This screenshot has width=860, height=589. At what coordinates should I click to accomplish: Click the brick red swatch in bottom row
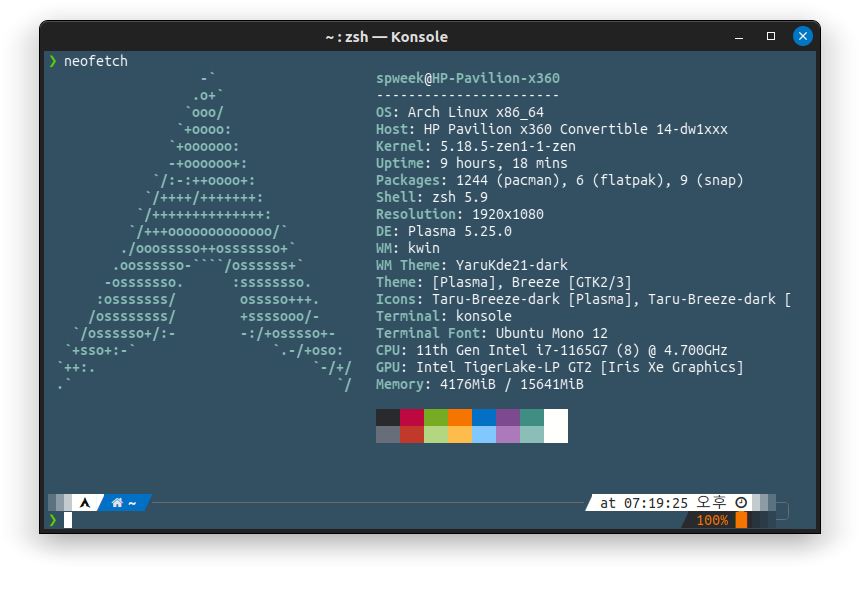coord(412,434)
